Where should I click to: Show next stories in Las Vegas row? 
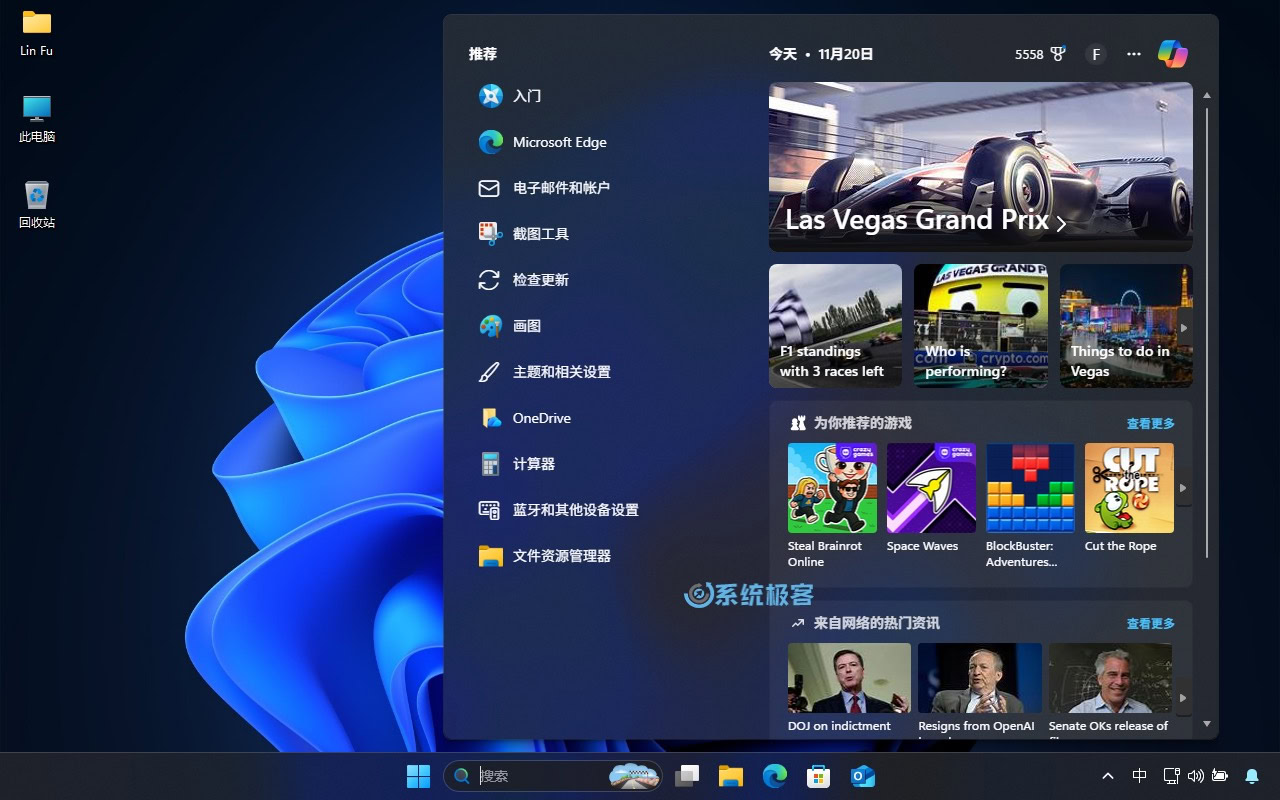[x=1184, y=328]
